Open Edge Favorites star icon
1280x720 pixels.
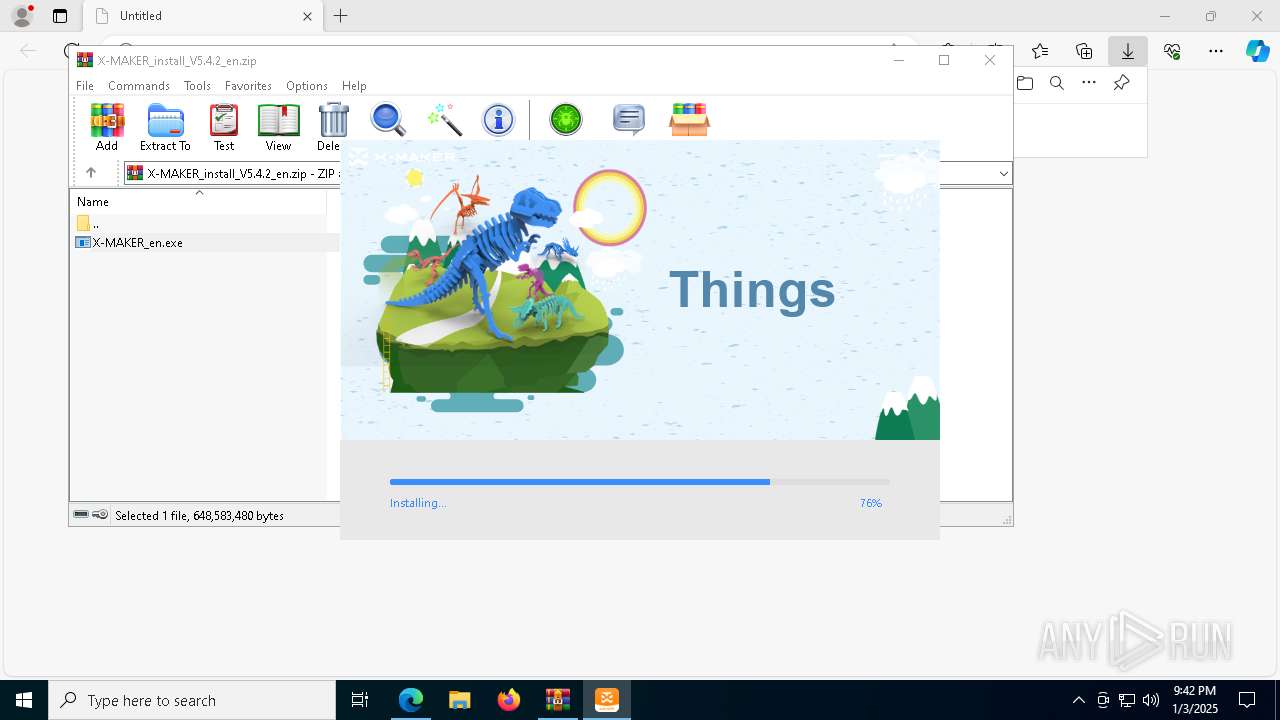[1040, 51]
